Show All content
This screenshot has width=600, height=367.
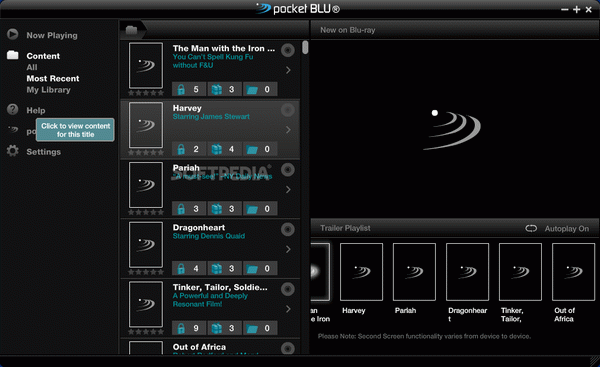pyautogui.click(x=32, y=67)
